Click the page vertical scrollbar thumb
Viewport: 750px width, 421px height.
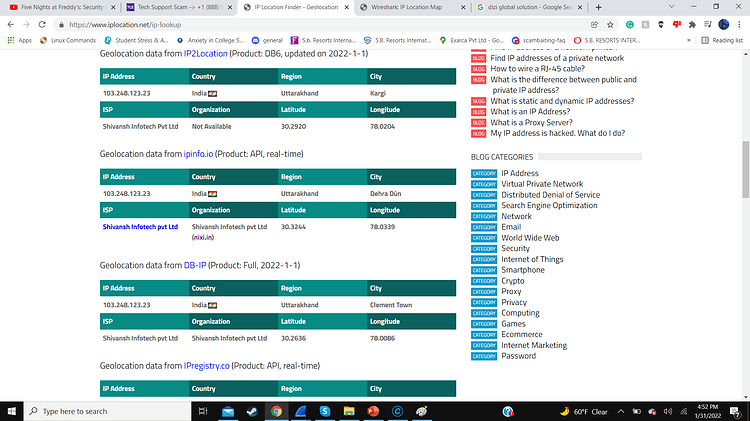tap(745, 169)
